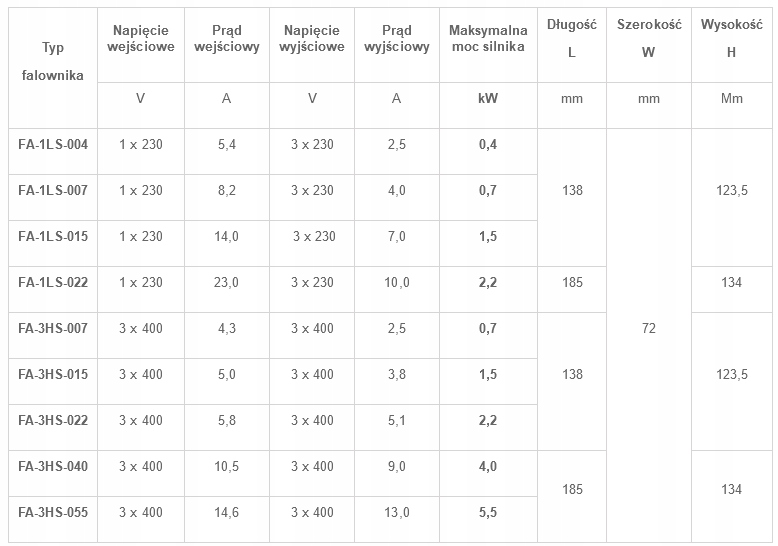778x546 pixels.
Task: Click the 72 width value cell
Action: 648,328
